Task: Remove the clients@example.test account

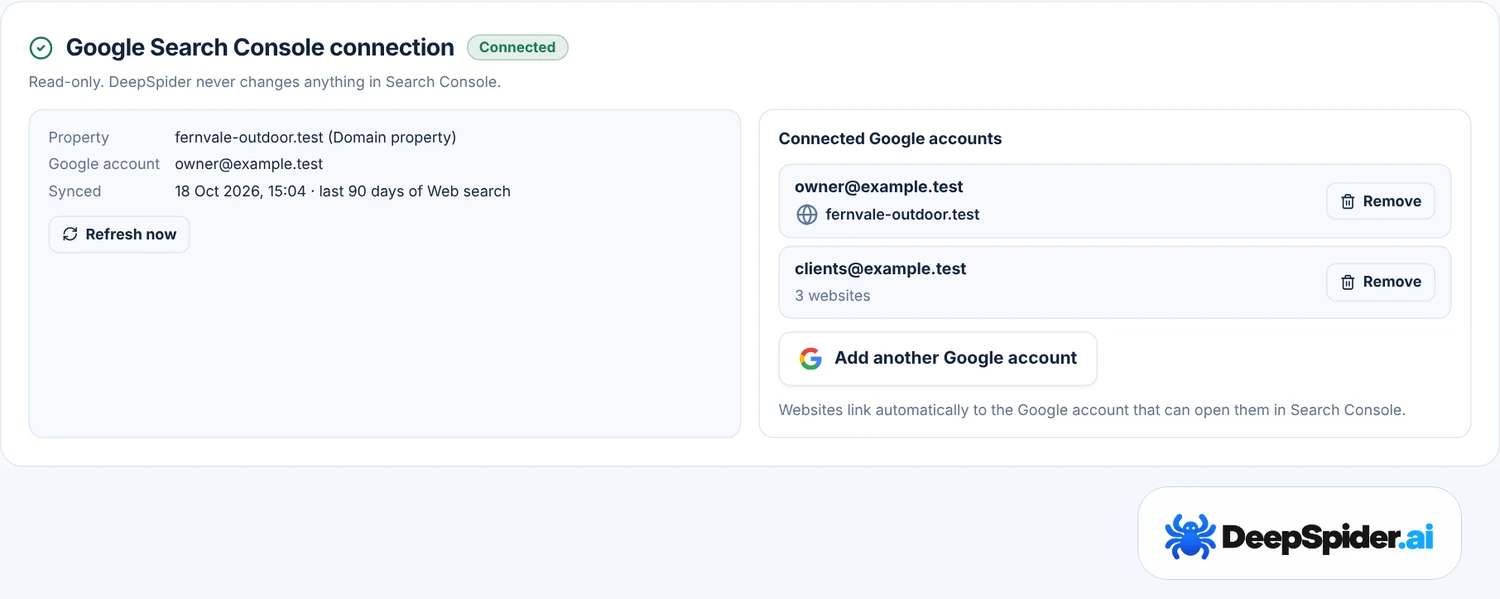Action: (x=1381, y=282)
